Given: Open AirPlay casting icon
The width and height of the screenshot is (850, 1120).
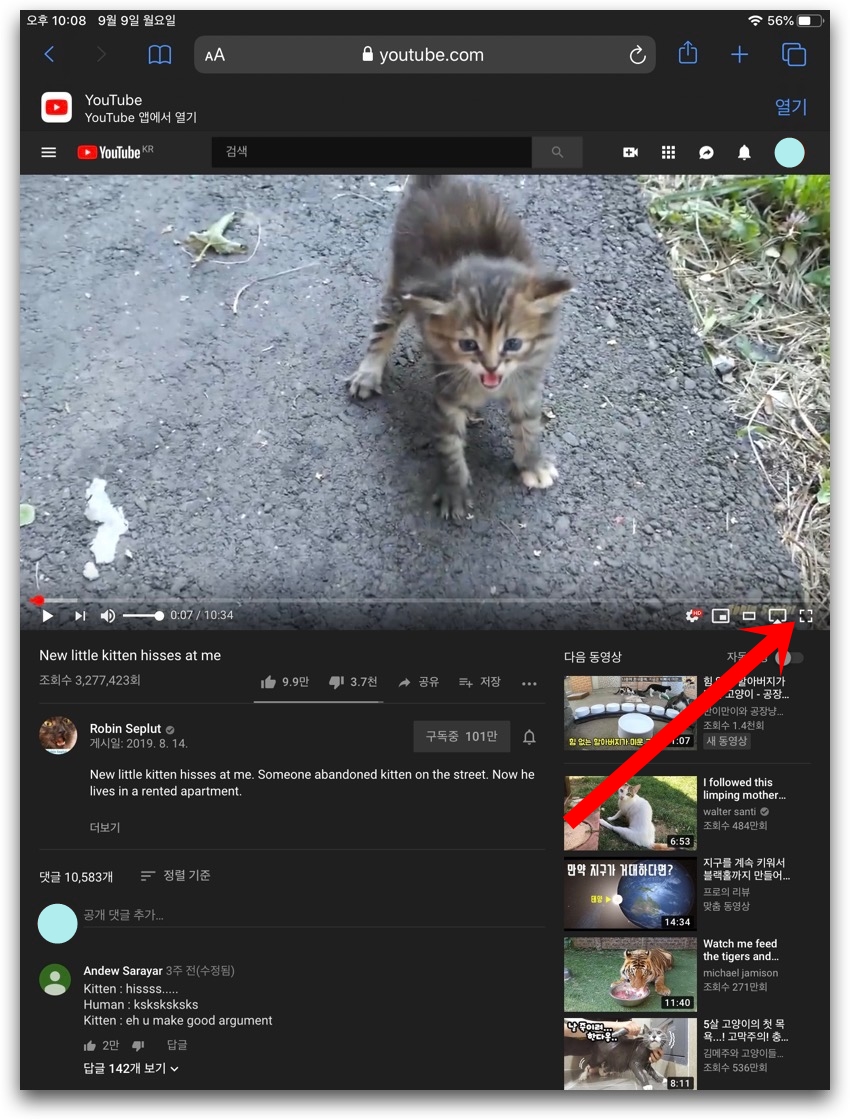Looking at the screenshot, I should pyautogui.click(x=777, y=616).
